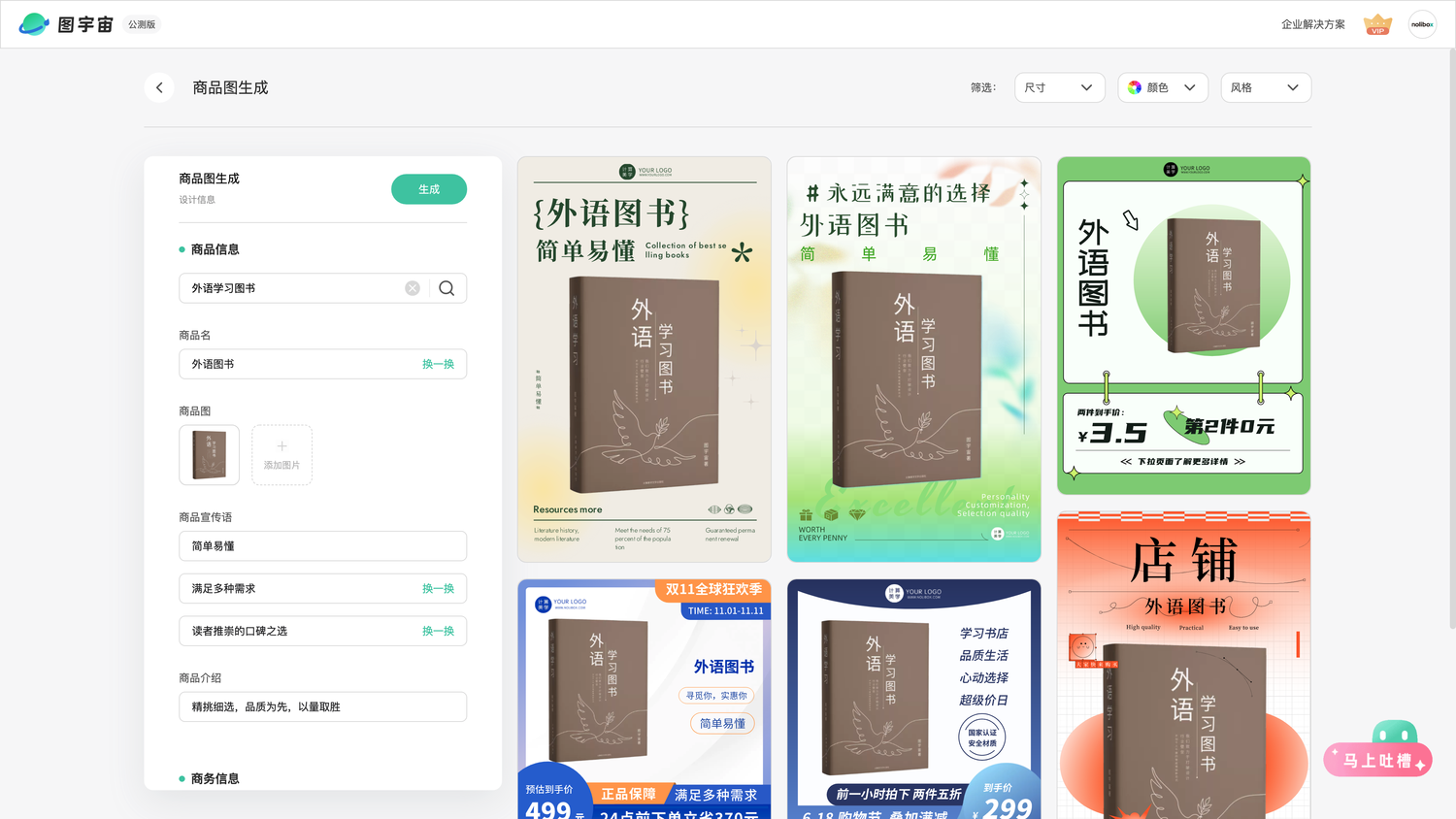
Task: Click the page vertical scrollbar
Action: 1451,340
